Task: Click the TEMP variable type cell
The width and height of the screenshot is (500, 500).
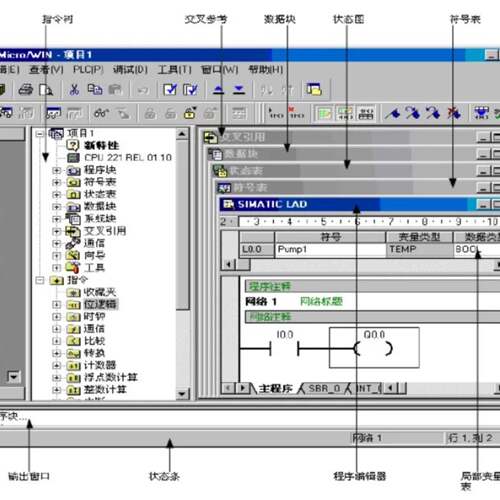Action: point(419,250)
